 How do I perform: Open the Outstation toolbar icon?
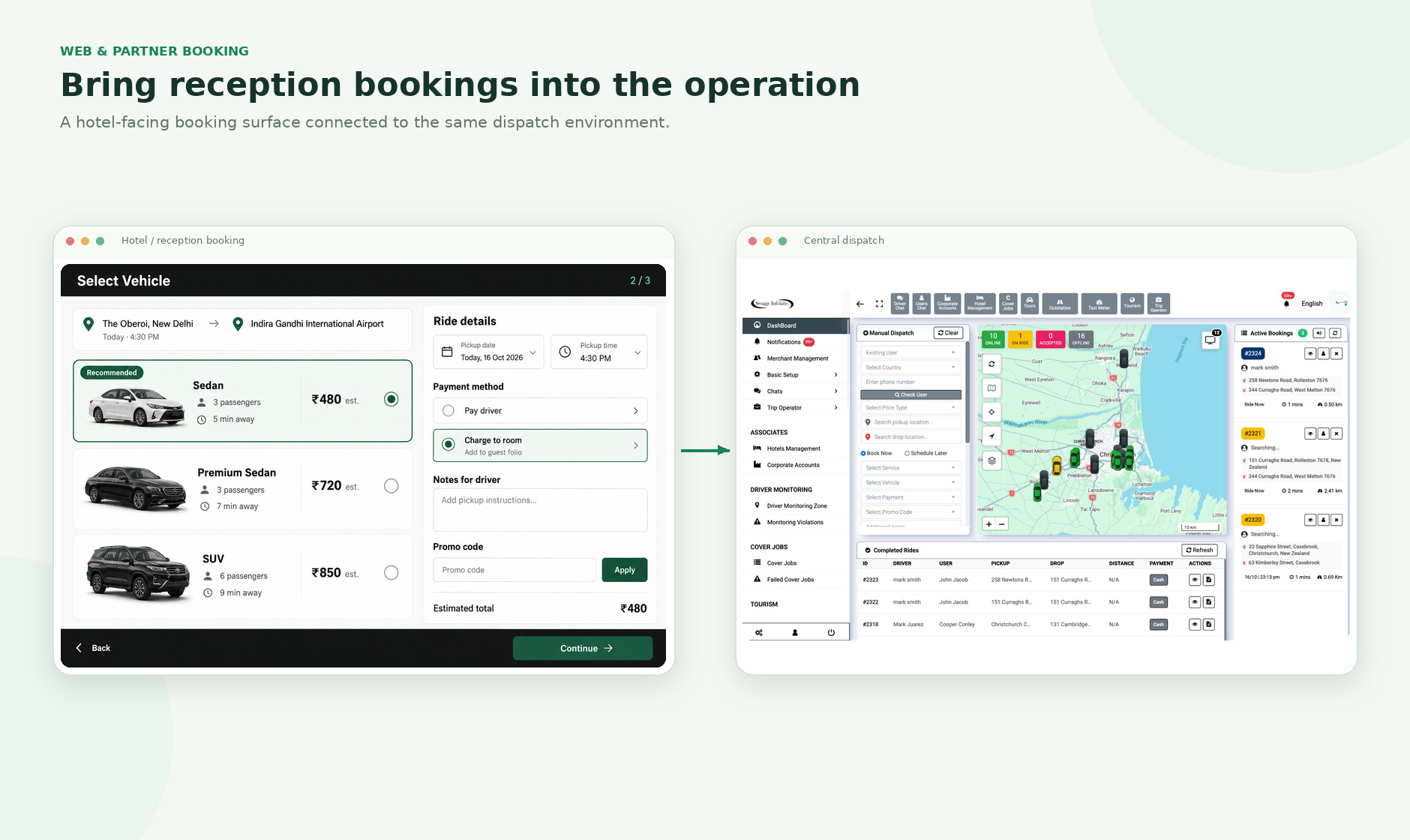pyautogui.click(x=1060, y=303)
